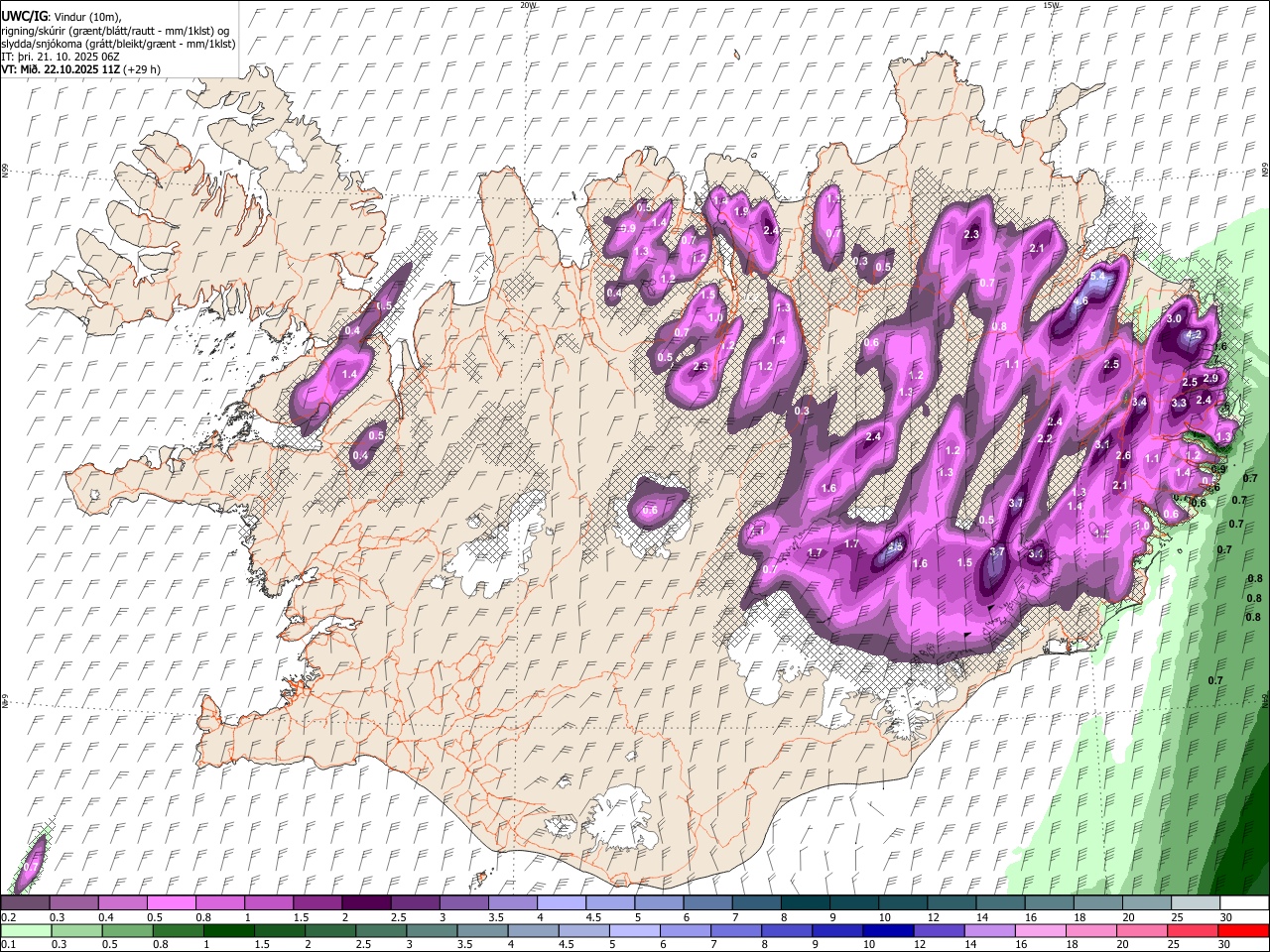Pick the snow scale swatch between 0.2 and 0.3
This screenshot has height=952, width=1270.
pos(25,903)
